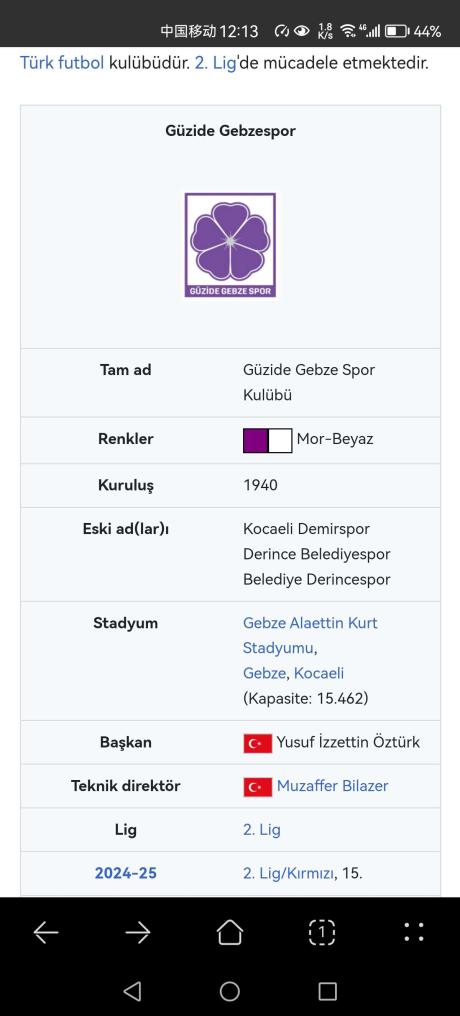Go to browser home page icon
Screen dimensions: 460x1016
click(x=230, y=932)
